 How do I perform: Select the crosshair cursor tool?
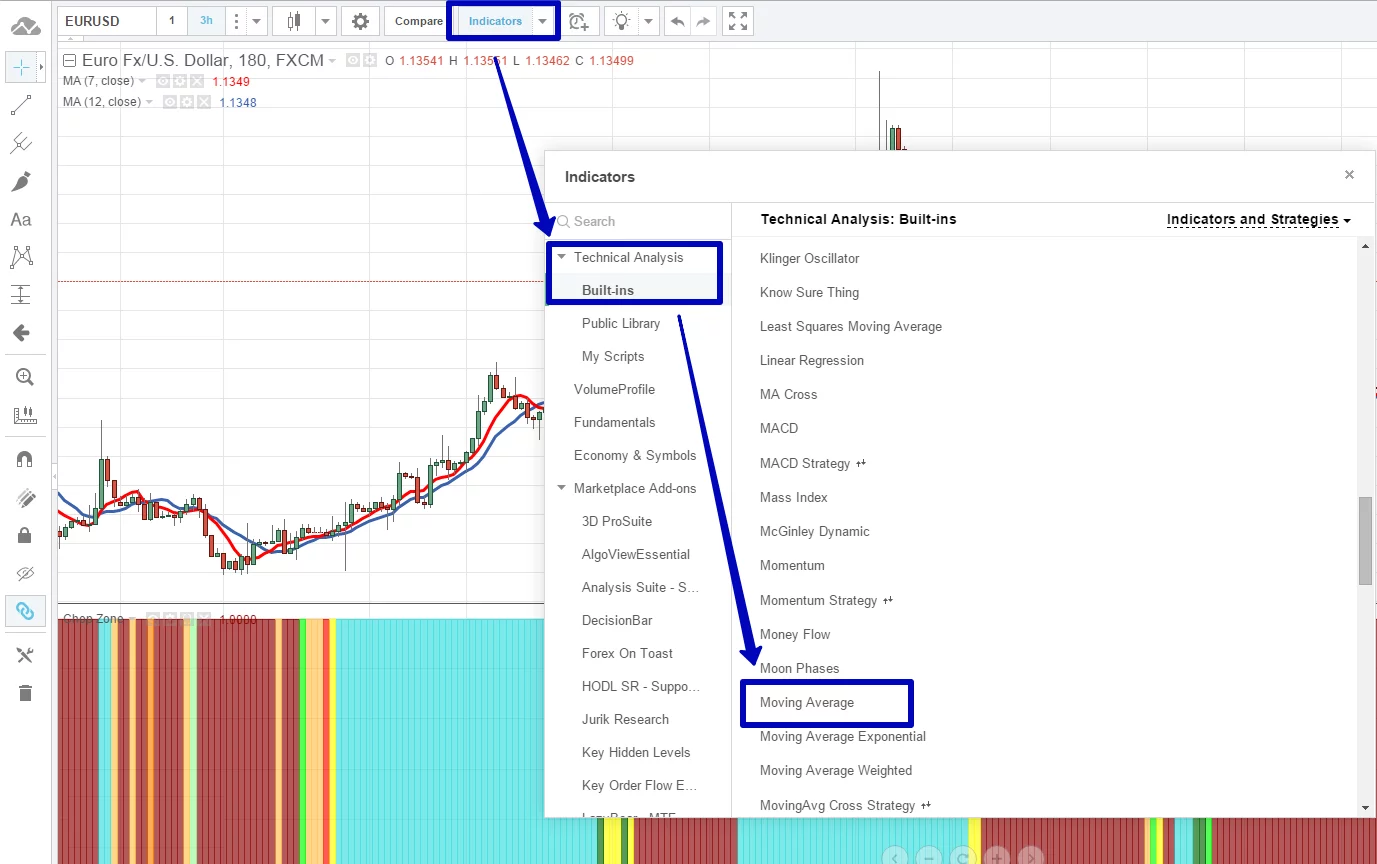(x=21, y=67)
